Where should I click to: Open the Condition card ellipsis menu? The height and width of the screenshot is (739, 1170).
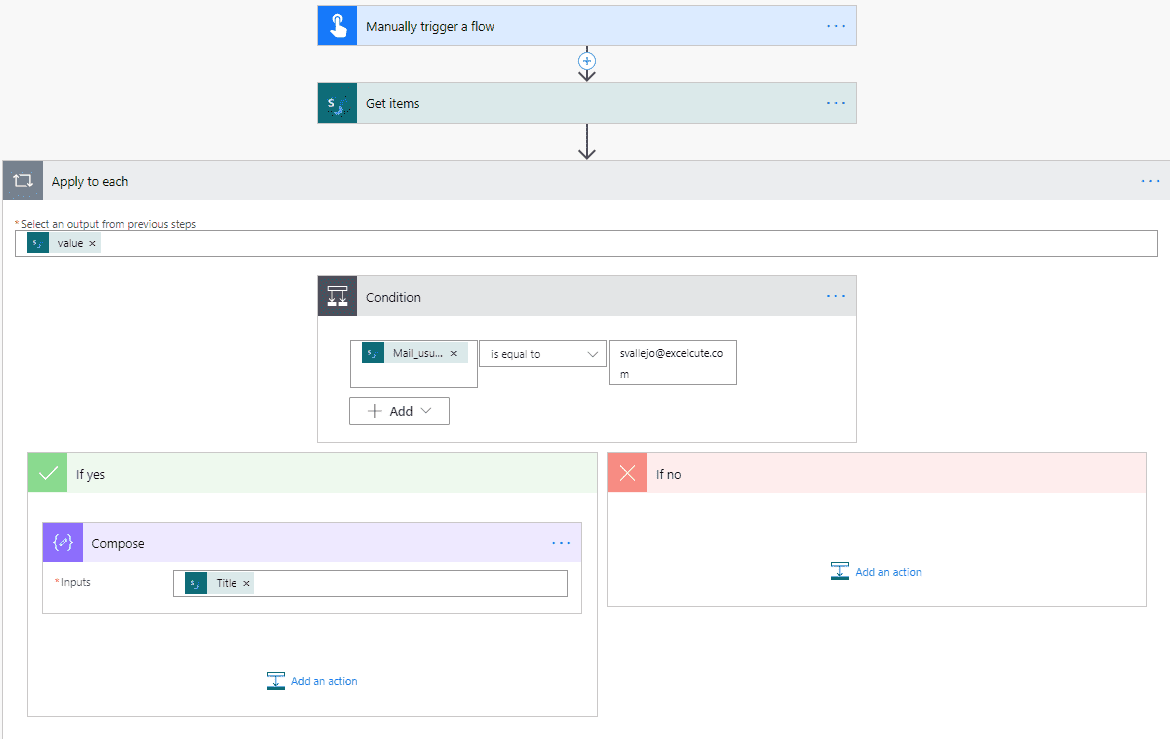(x=836, y=295)
